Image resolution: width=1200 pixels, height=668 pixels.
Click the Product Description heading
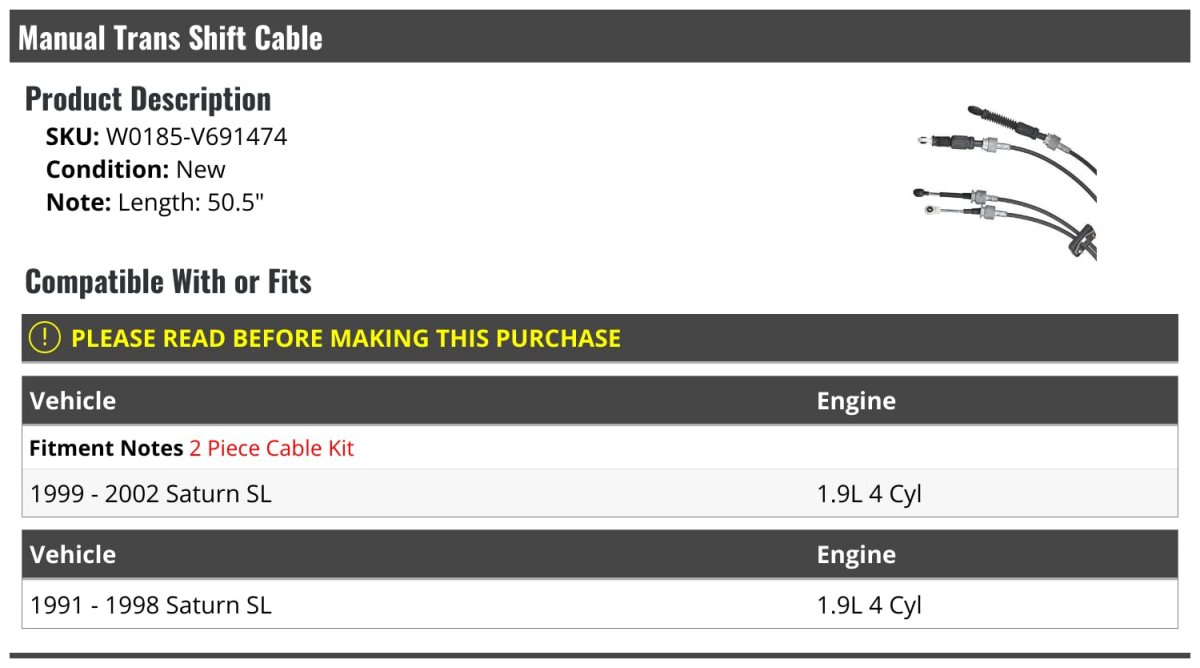coord(148,99)
